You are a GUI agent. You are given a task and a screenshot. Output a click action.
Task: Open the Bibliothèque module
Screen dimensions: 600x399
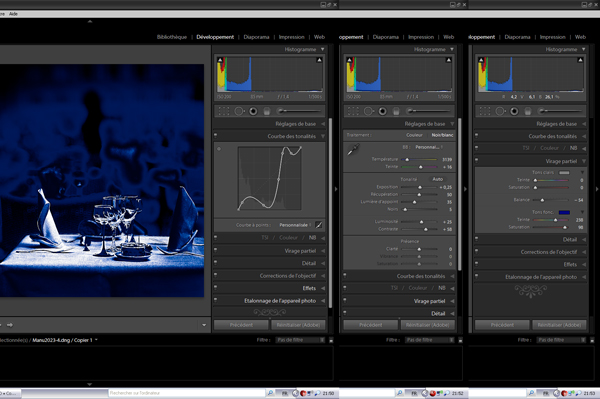click(172, 37)
